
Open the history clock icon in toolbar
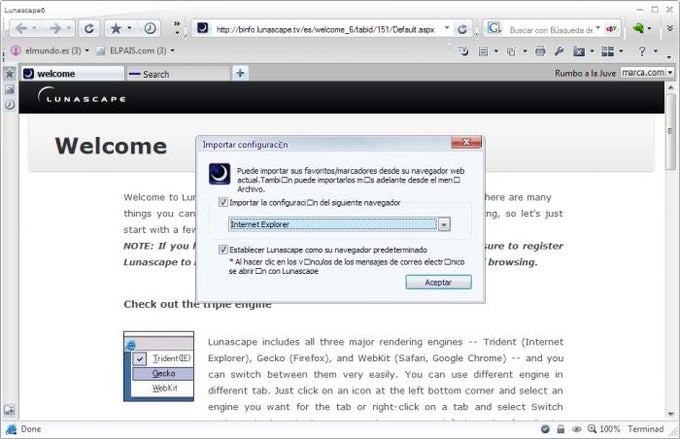coord(150,29)
